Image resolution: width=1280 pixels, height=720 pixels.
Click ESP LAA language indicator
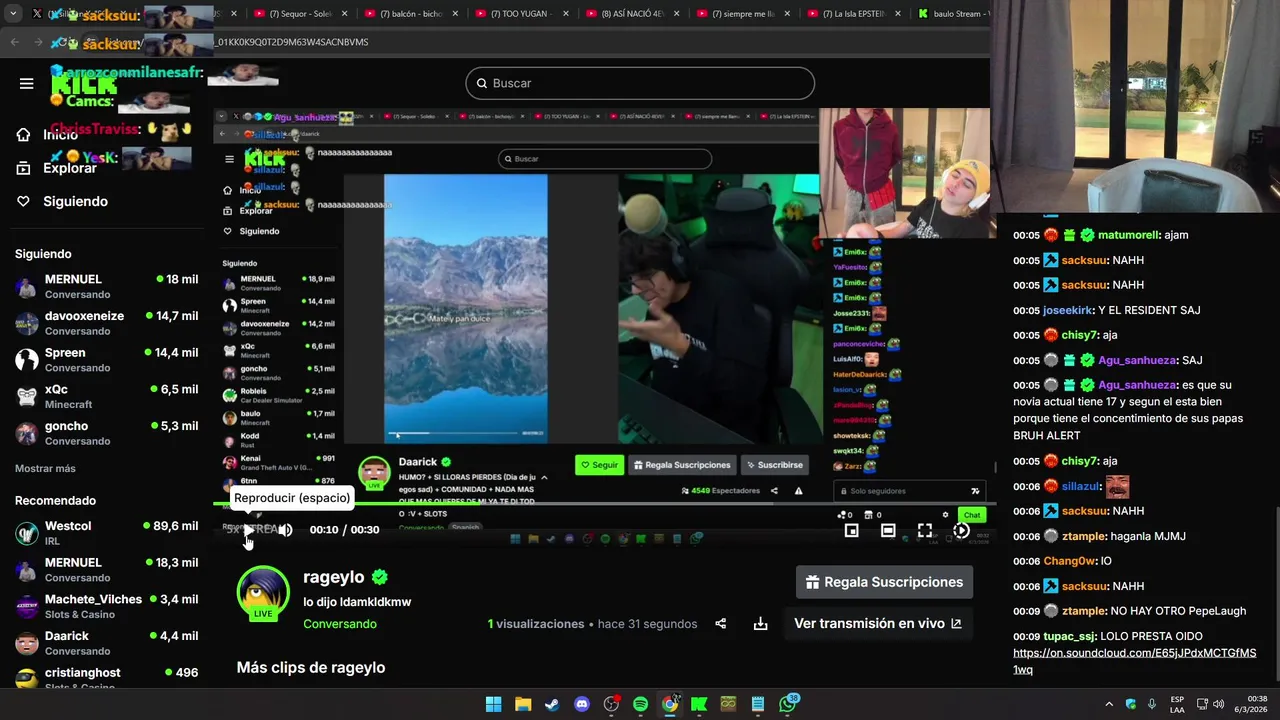(x=1177, y=704)
